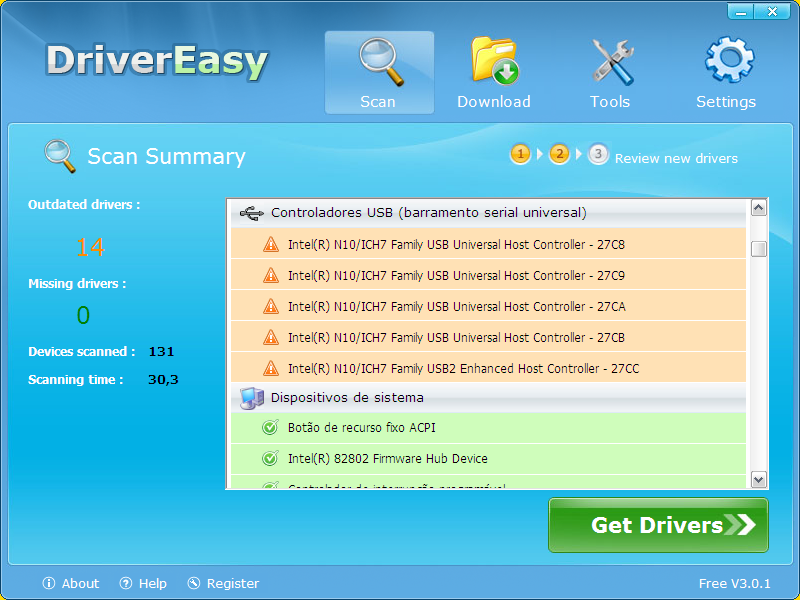This screenshot has width=800, height=600.
Task: Click step 3 circle in the wizard
Action: pyautogui.click(x=598, y=154)
